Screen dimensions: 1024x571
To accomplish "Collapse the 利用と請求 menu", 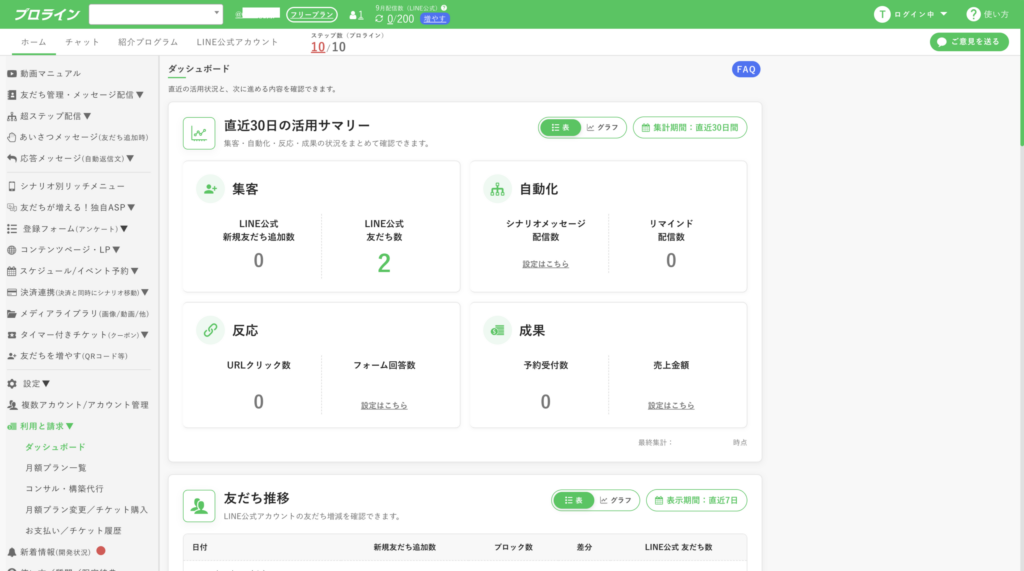I will [40, 426].
